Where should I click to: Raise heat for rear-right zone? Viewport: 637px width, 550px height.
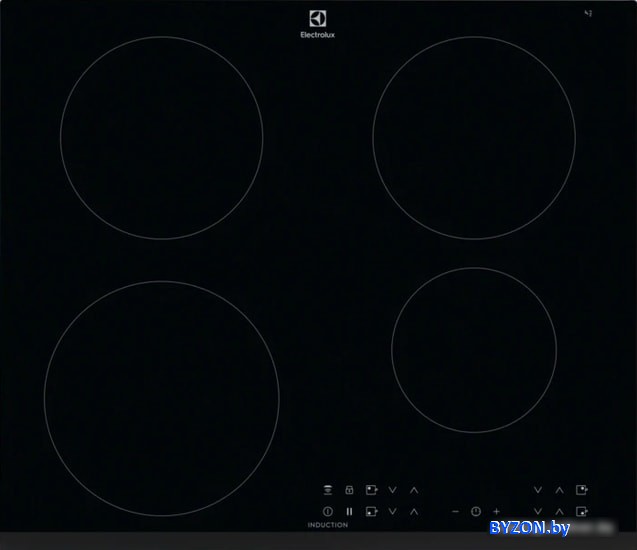coord(559,490)
